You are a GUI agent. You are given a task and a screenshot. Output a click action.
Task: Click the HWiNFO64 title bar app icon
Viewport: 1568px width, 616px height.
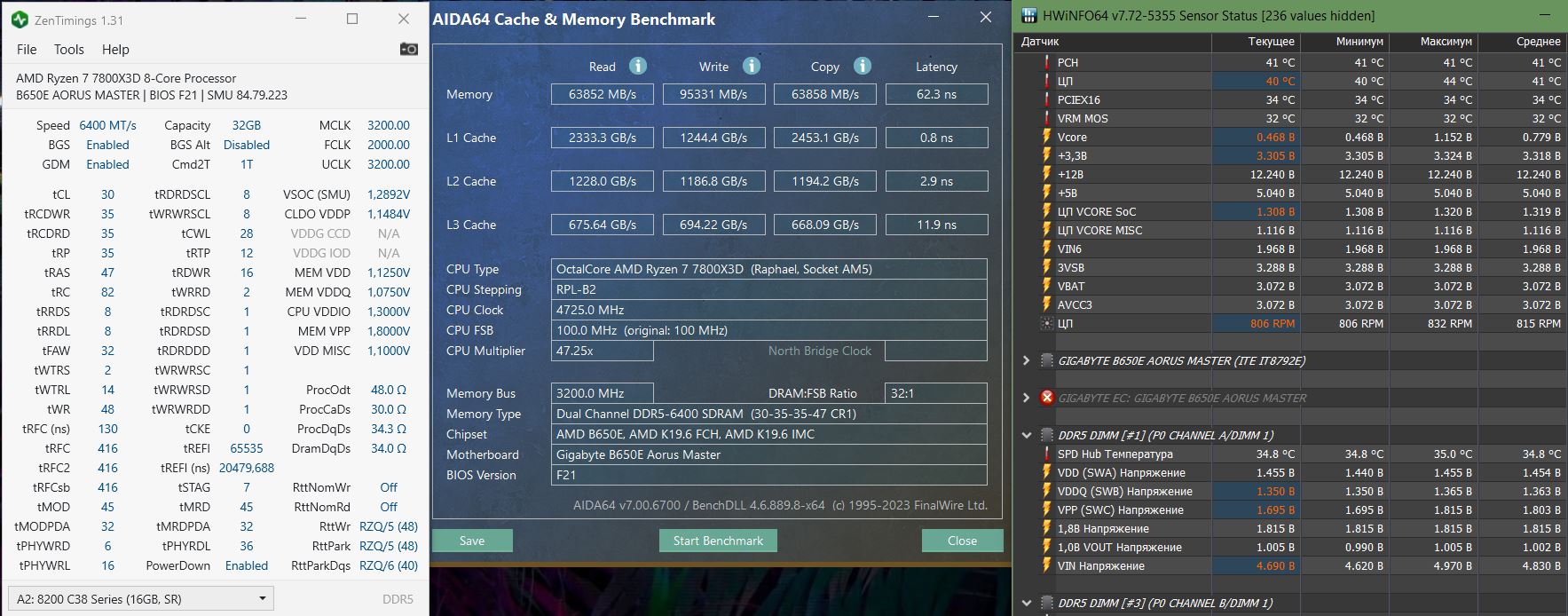1029,15
